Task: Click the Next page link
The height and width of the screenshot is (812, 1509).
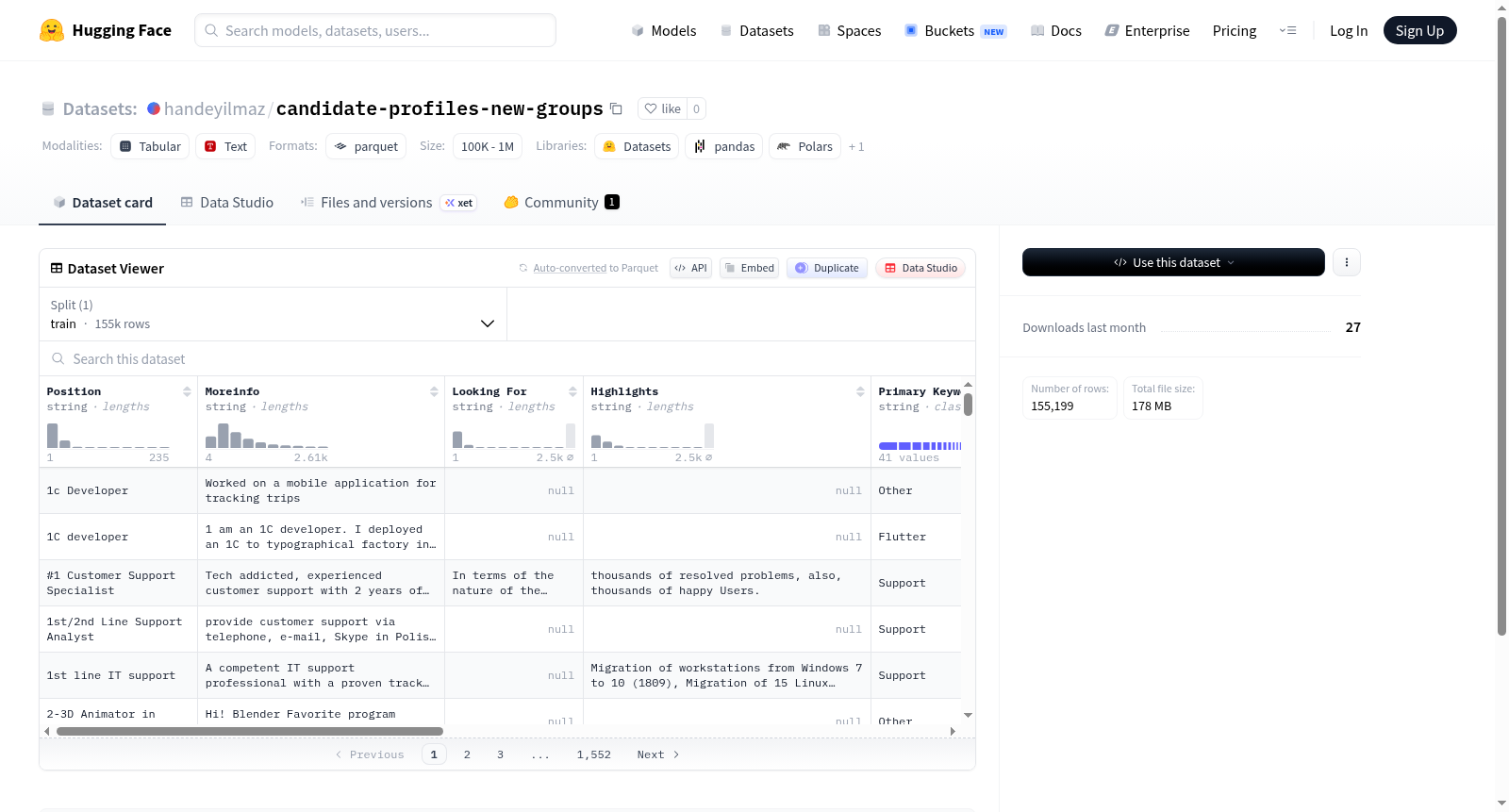Action: (x=657, y=754)
